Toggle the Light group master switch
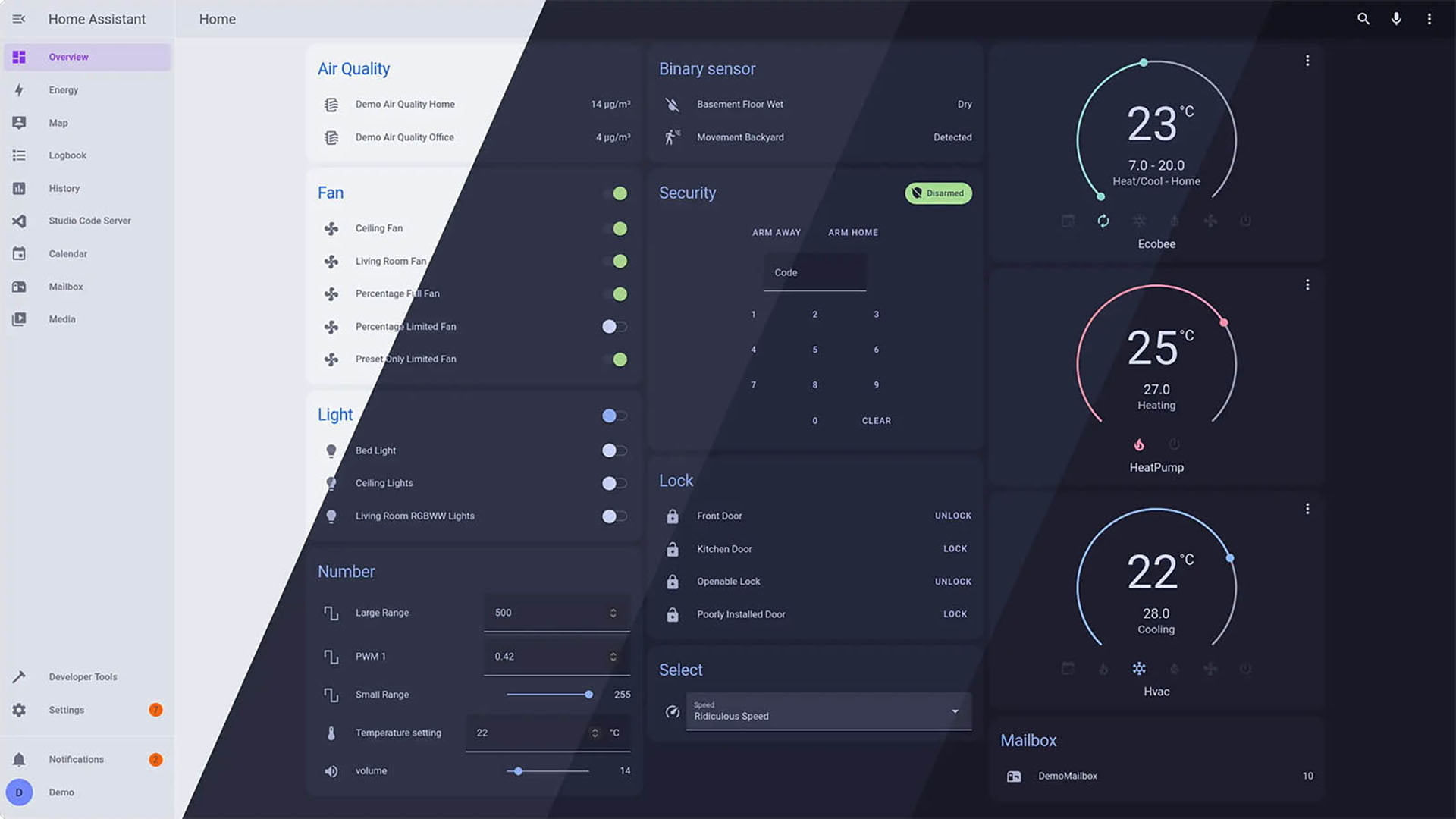This screenshot has height=819, width=1456. [x=614, y=415]
